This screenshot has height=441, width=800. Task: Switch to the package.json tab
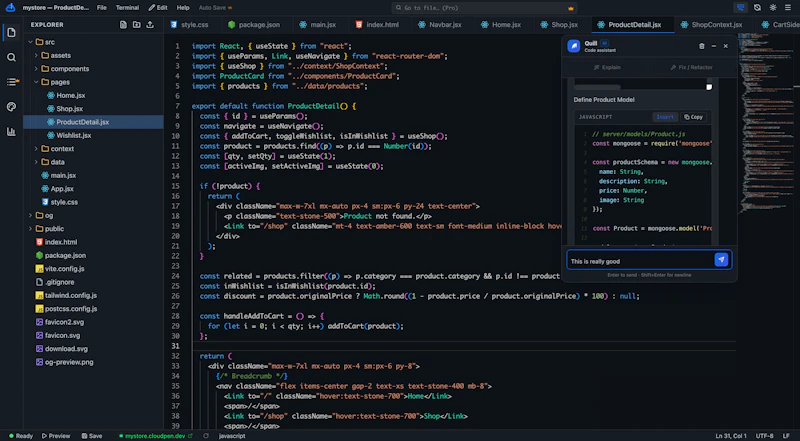[x=254, y=24]
